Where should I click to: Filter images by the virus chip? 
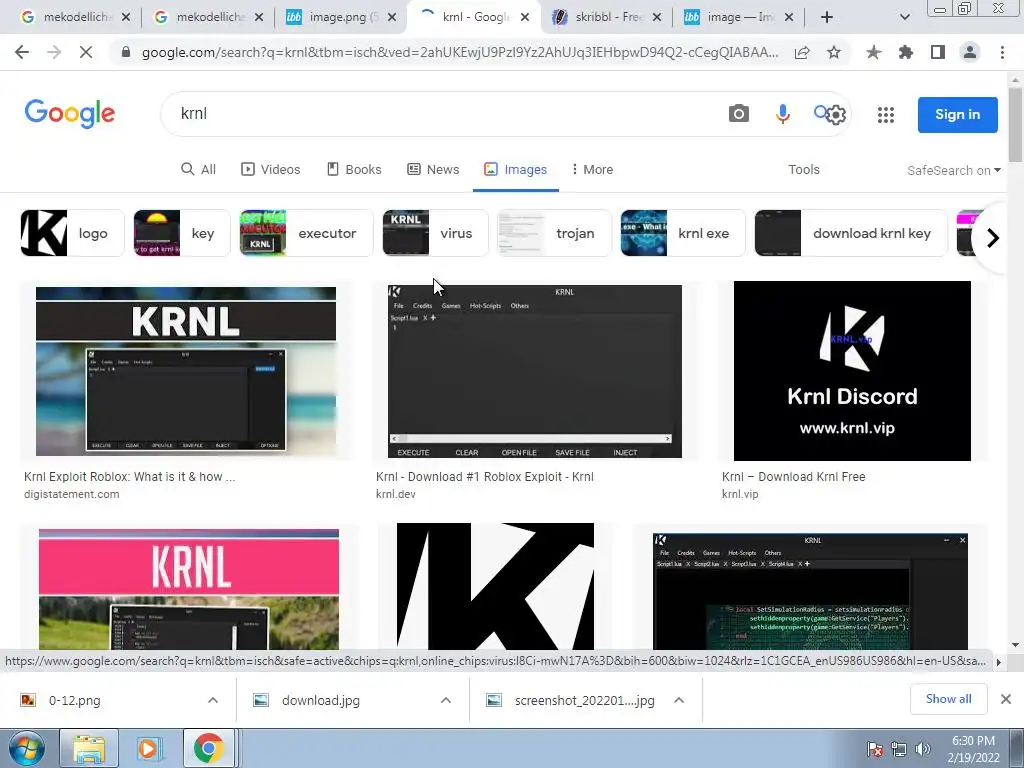coord(435,233)
